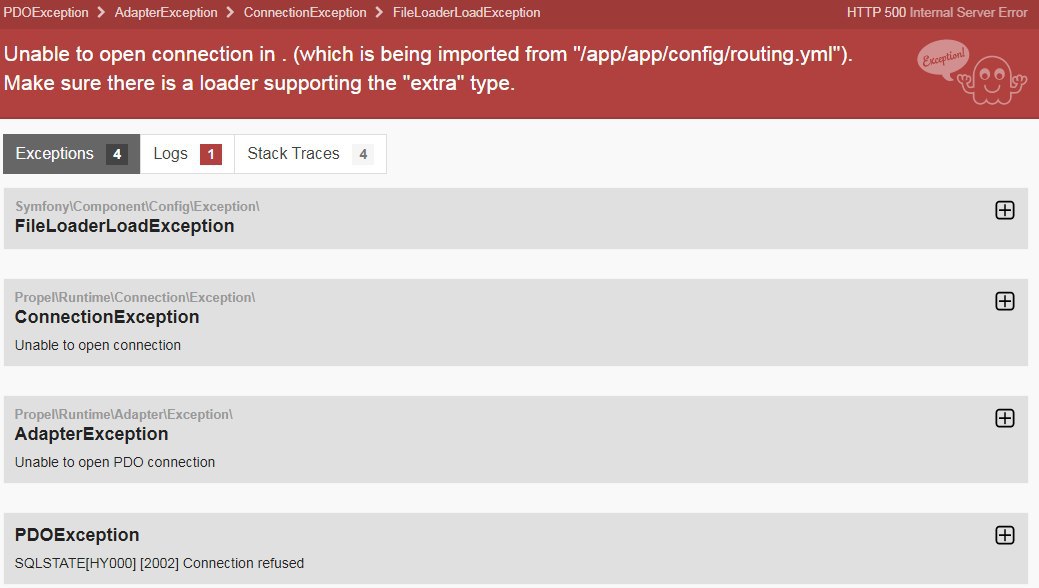Click the Exceptions count badge
This screenshot has width=1039, height=588.
[x=117, y=154]
